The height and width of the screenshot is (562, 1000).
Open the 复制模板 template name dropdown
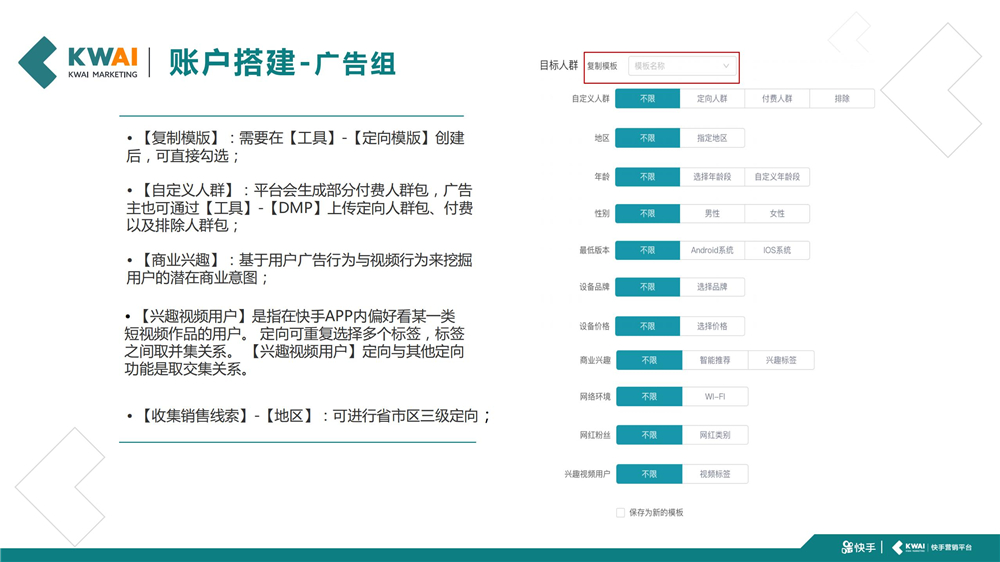click(x=683, y=66)
